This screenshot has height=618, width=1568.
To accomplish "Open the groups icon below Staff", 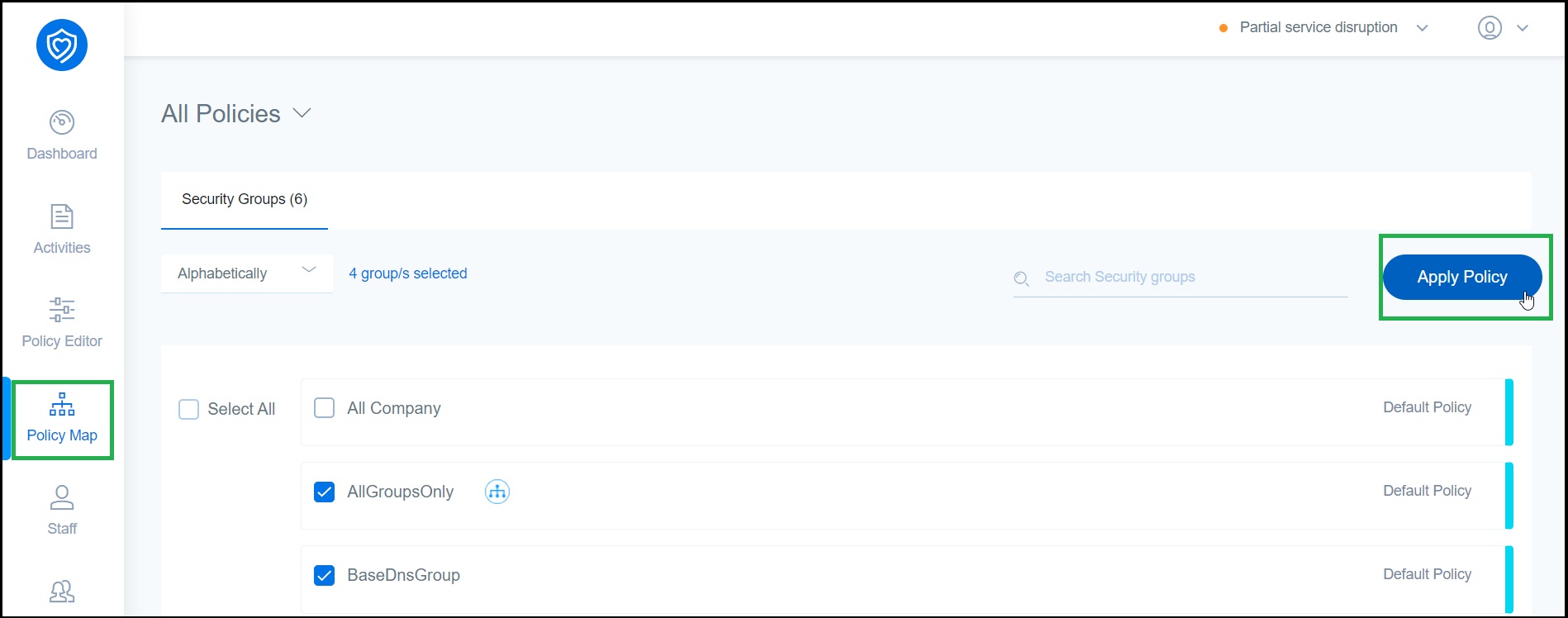I will (62, 592).
